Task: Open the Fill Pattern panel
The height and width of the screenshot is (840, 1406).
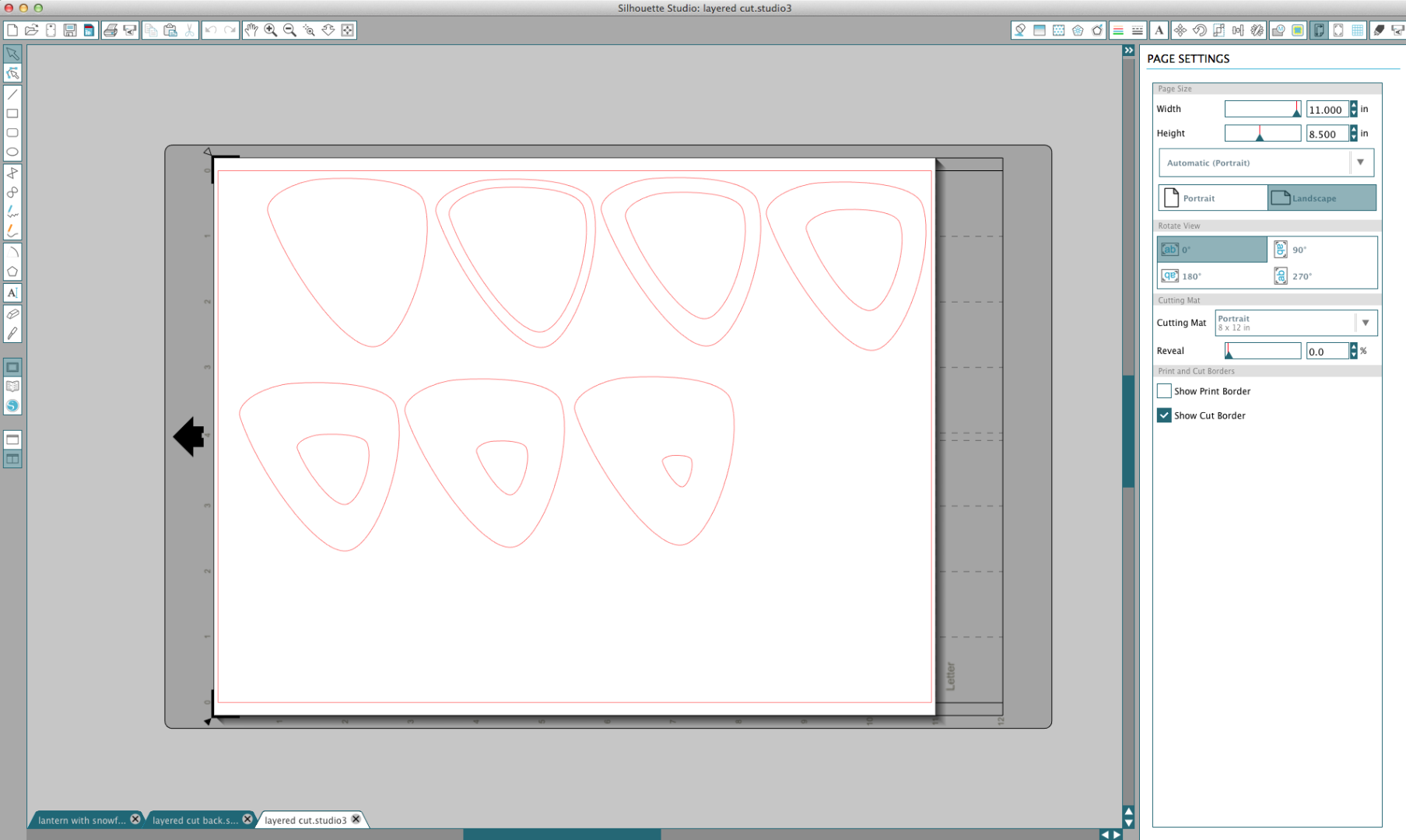Action: [x=1059, y=30]
